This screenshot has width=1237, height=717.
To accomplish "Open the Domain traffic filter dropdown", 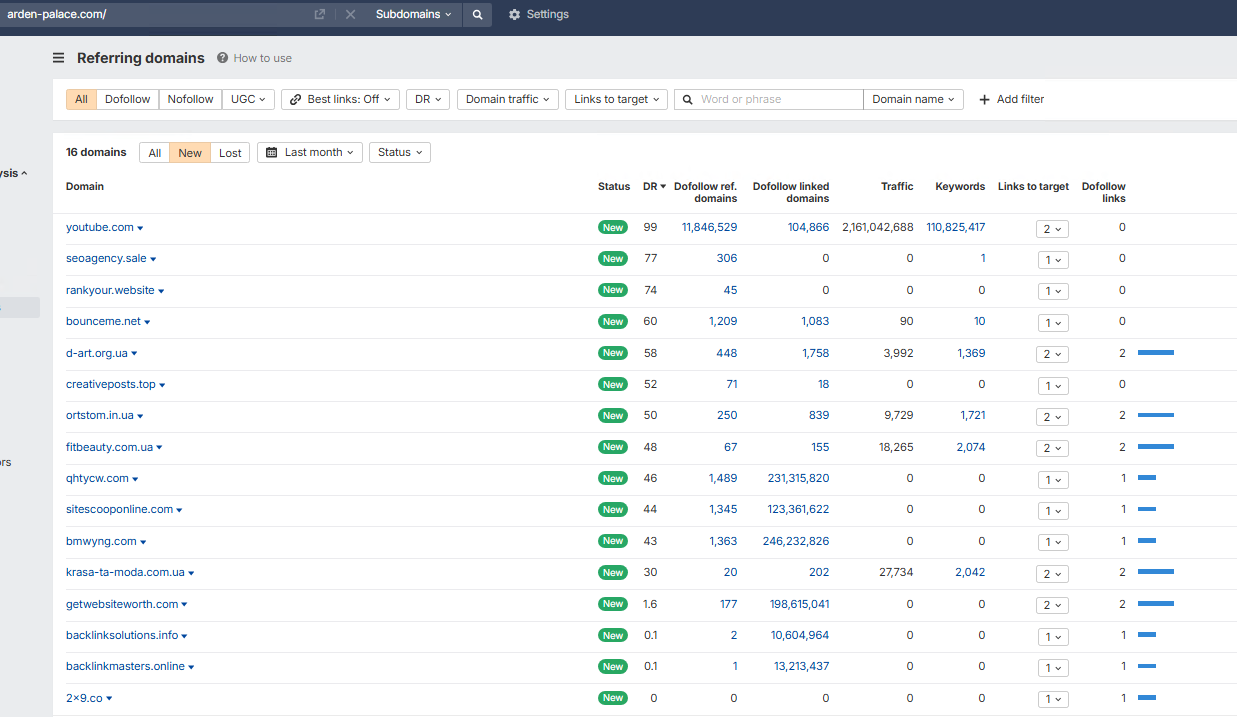I will coord(508,99).
